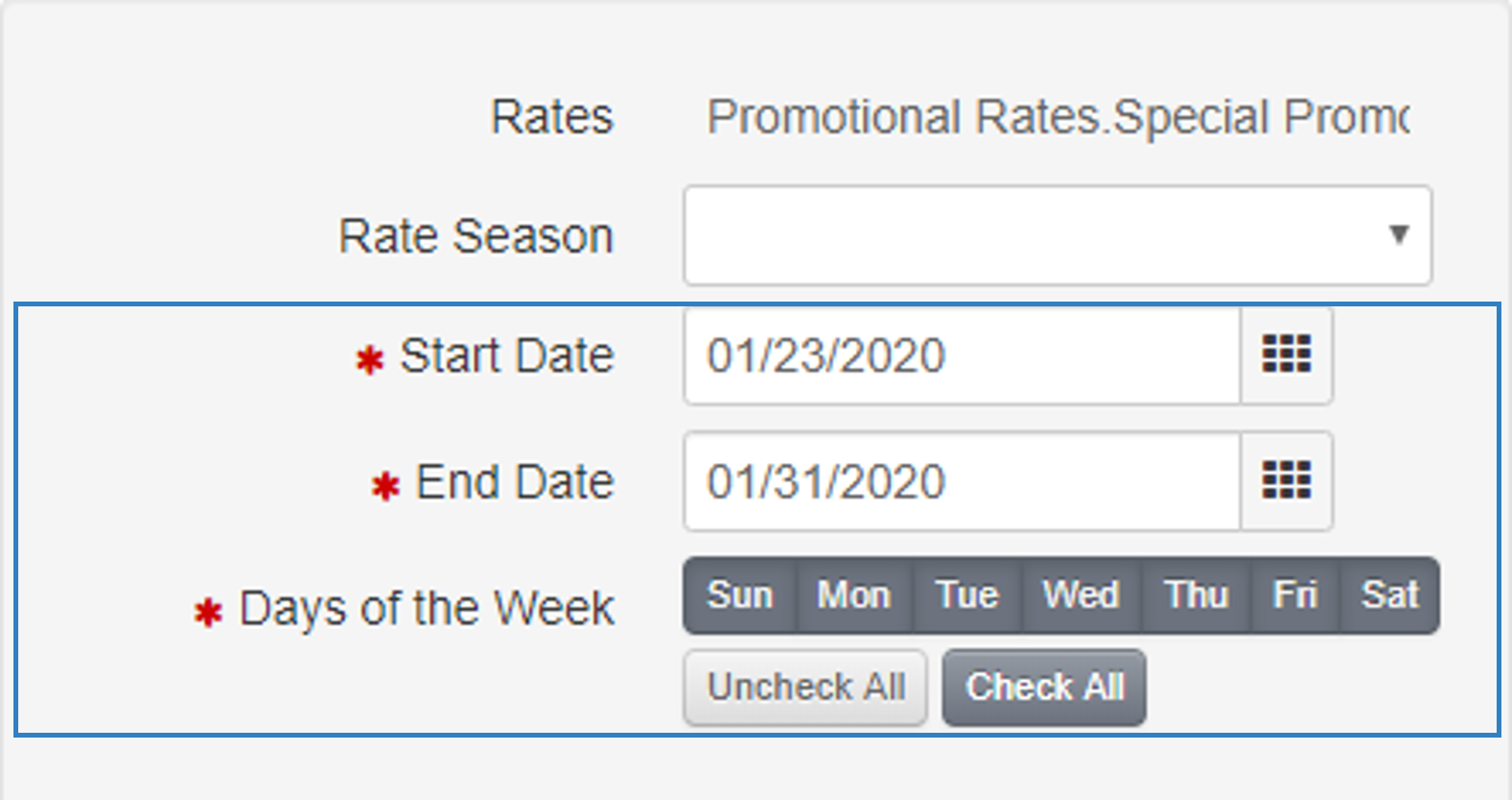Toggle the Sat day button

(x=1390, y=595)
